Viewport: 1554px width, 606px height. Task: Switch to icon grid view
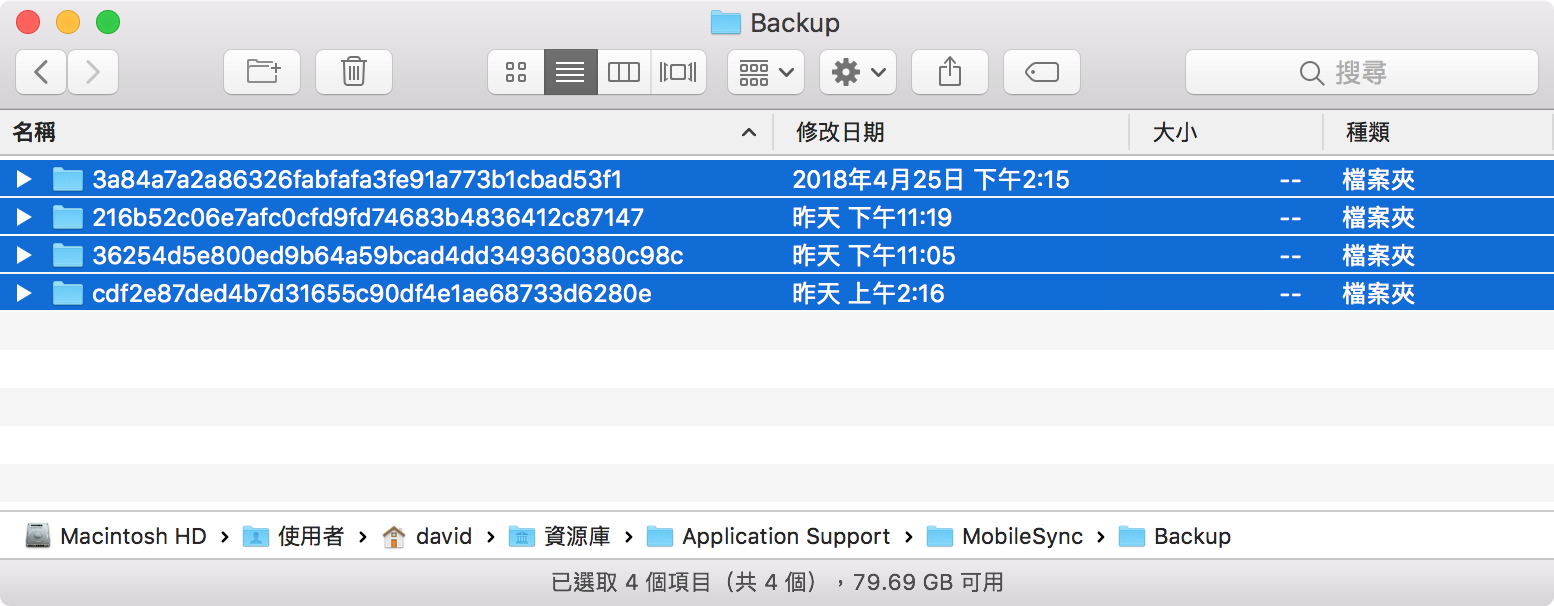[x=516, y=72]
